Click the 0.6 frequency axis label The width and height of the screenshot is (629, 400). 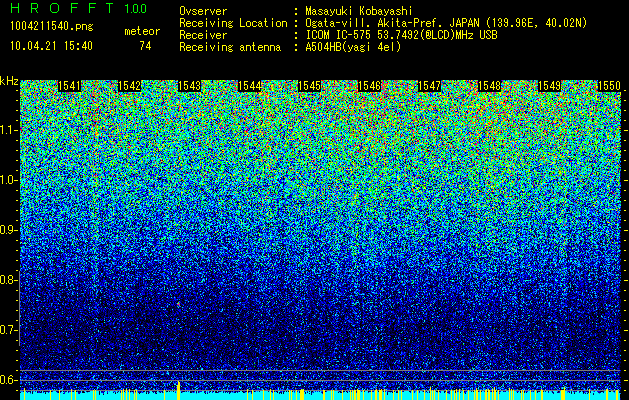tap(8, 380)
